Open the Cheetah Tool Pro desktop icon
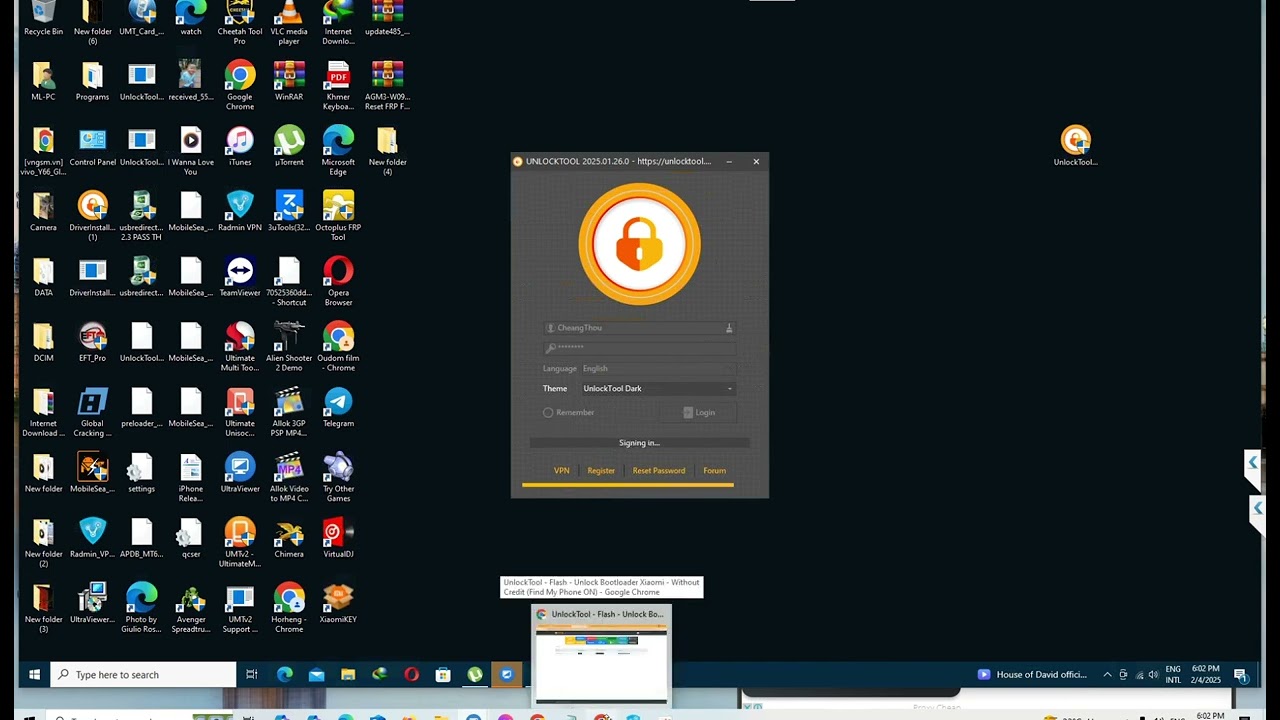 coord(240,23)
